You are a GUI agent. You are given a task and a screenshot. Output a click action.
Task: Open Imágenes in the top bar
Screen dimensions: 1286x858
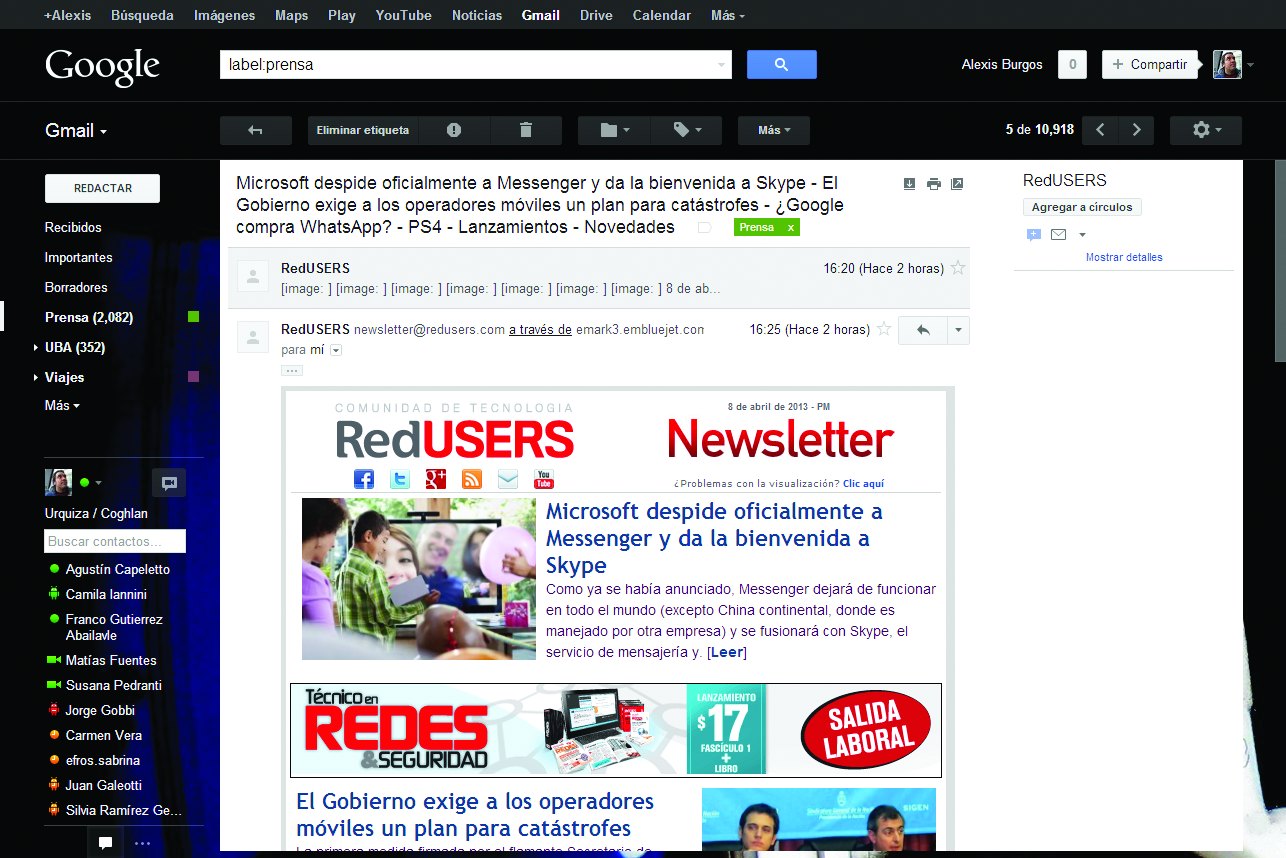(x=224, y=15)
